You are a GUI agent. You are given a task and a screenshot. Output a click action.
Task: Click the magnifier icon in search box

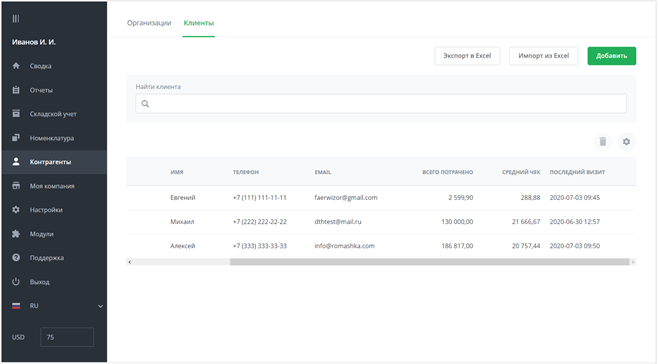(x=145, y=104)
